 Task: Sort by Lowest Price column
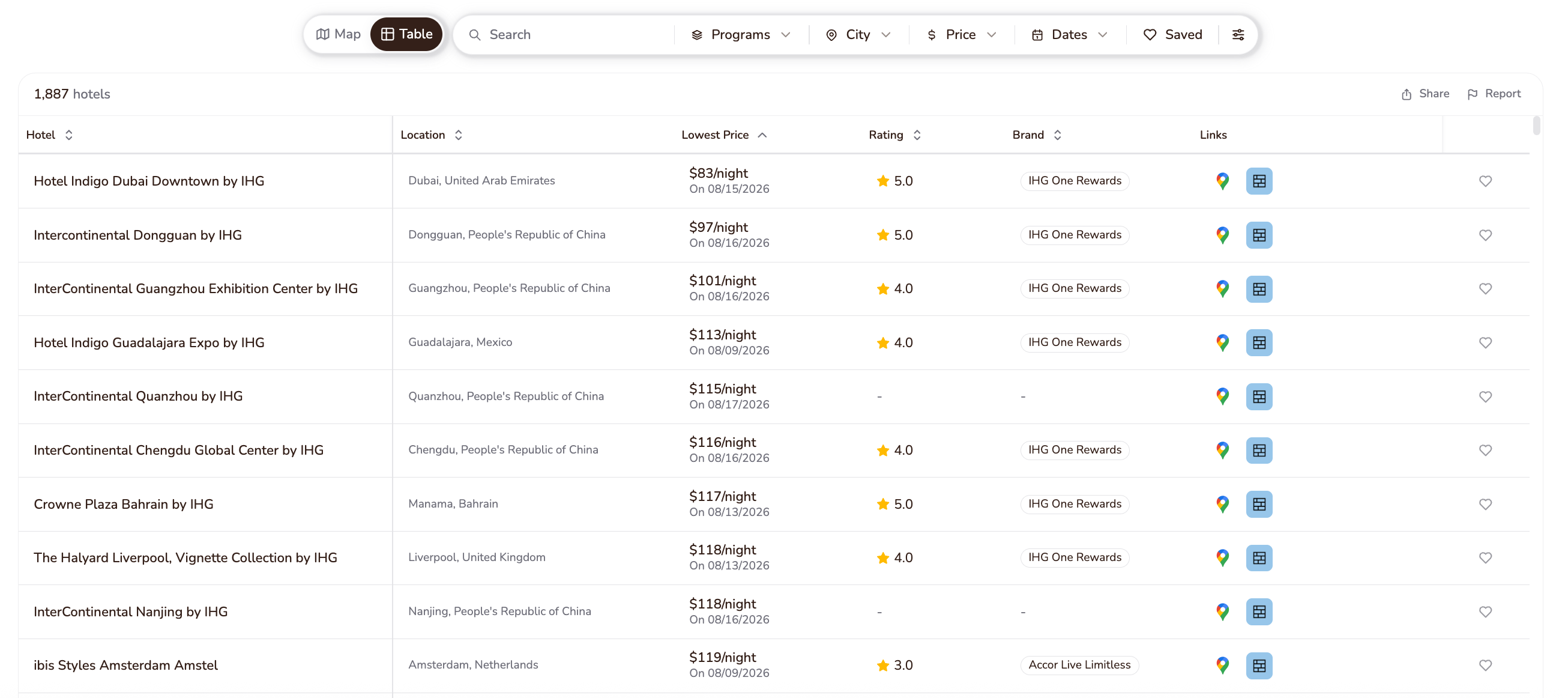724,135
